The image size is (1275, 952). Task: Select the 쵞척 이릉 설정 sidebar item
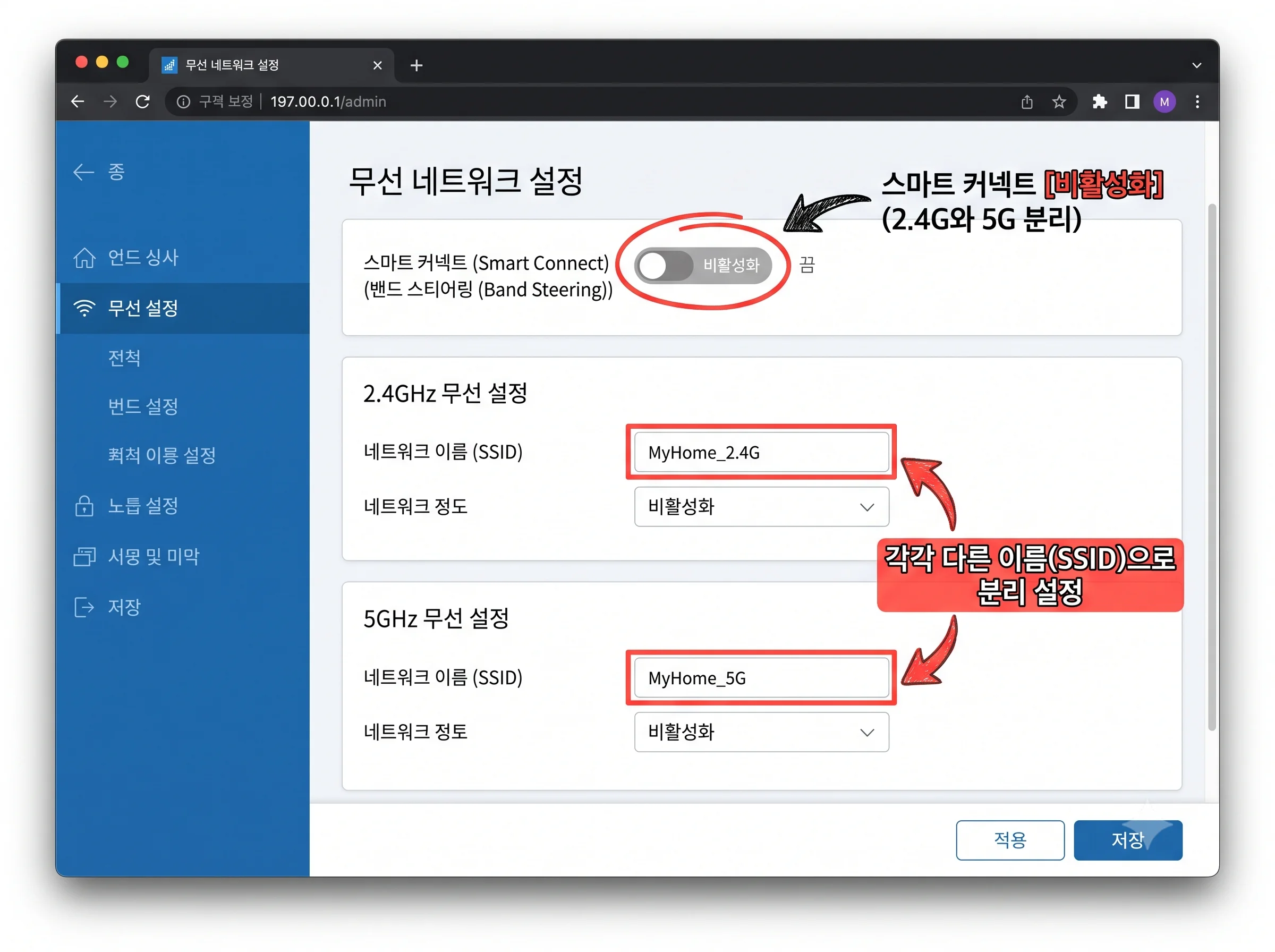(x=162, y=455)
